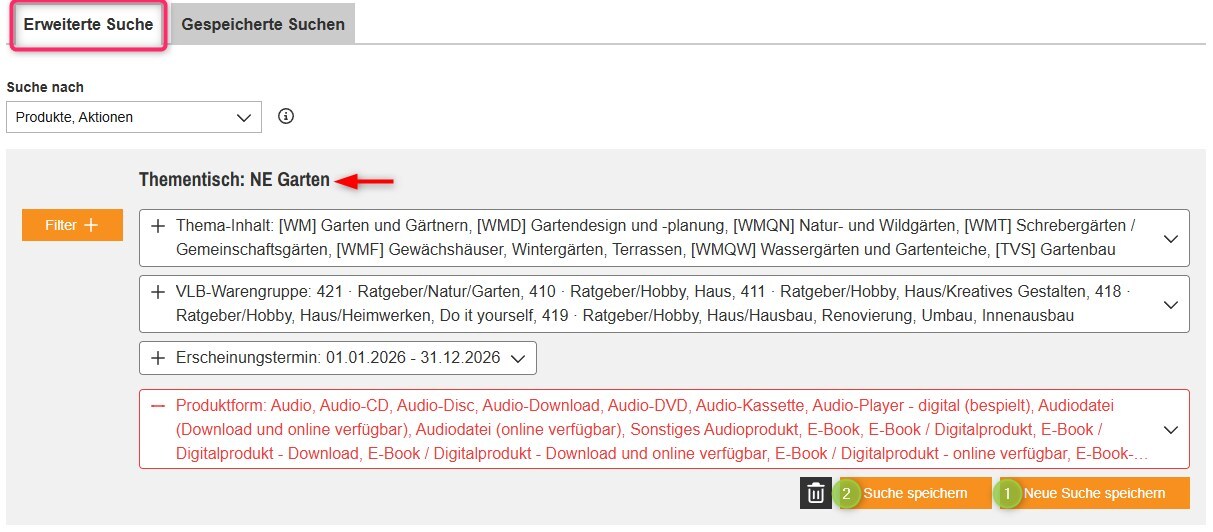The image size is (1213, 532).
Task: Click the red minus icon on Produktform filter
Action: [x=158, y=406]
